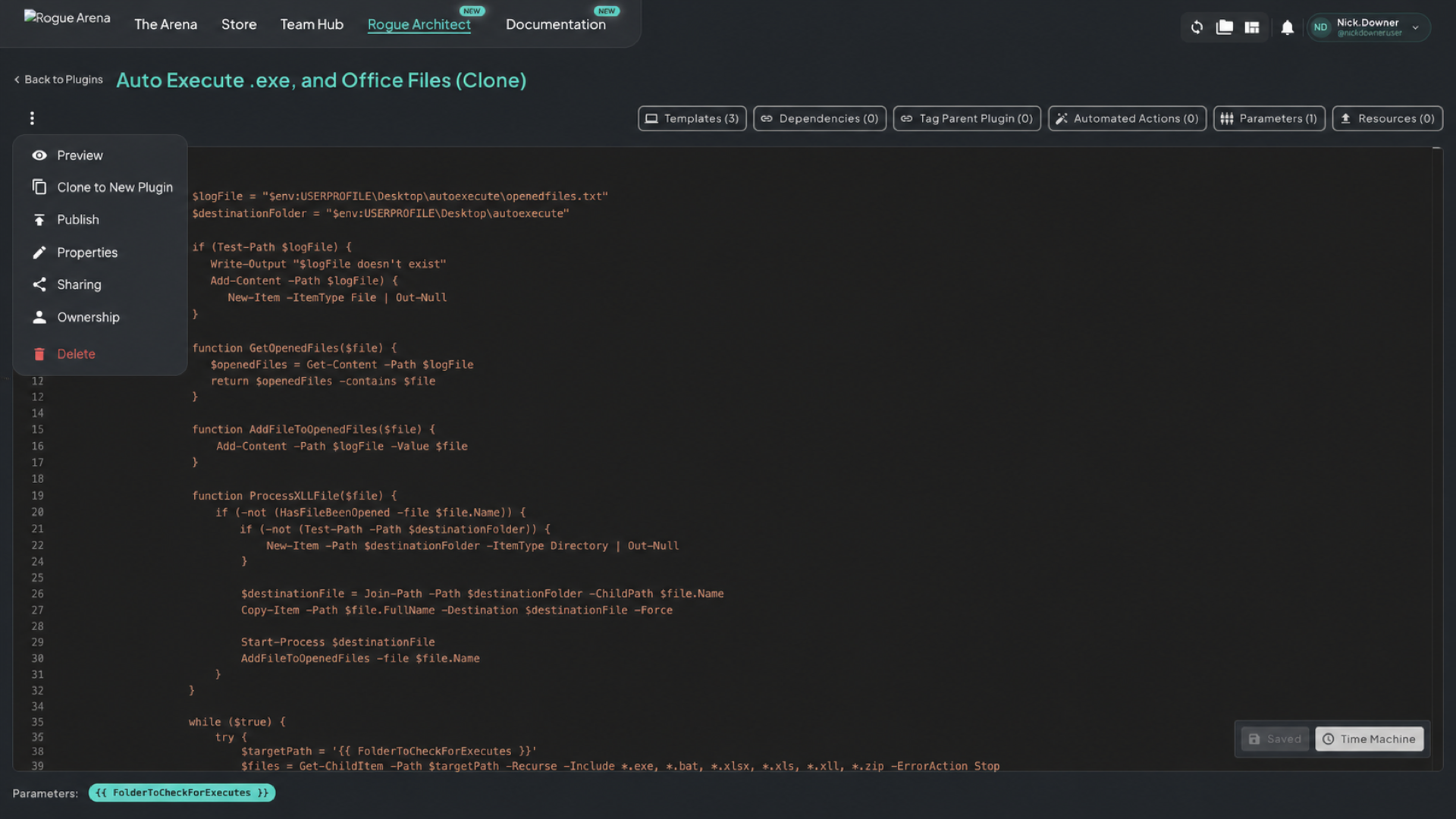Screen dimensions: 1456x819
Task: Open Time Machine history
Action: coord(1369,739)
